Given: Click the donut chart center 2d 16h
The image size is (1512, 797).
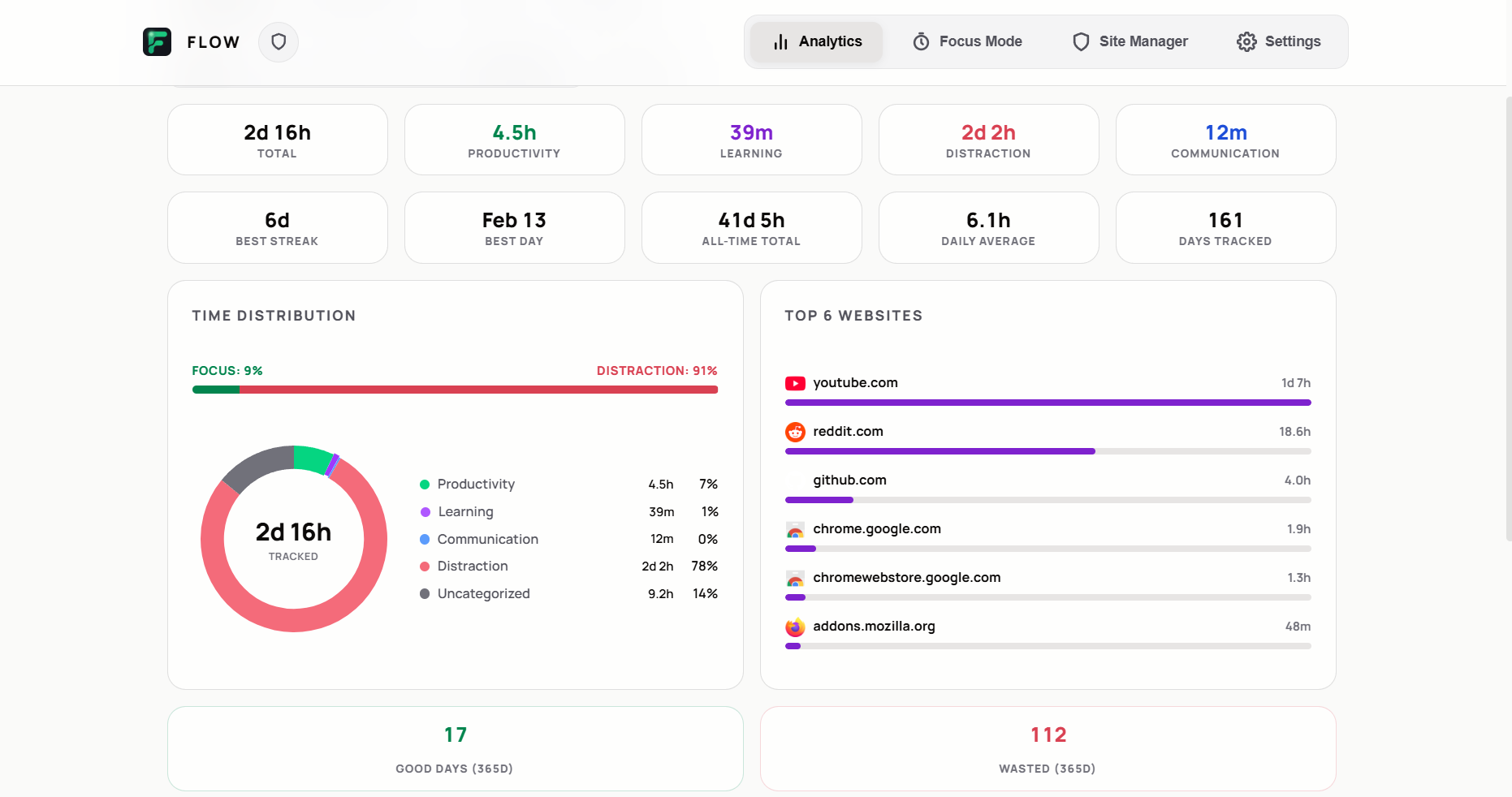Looking at the screenshot, I should point(293,532).
